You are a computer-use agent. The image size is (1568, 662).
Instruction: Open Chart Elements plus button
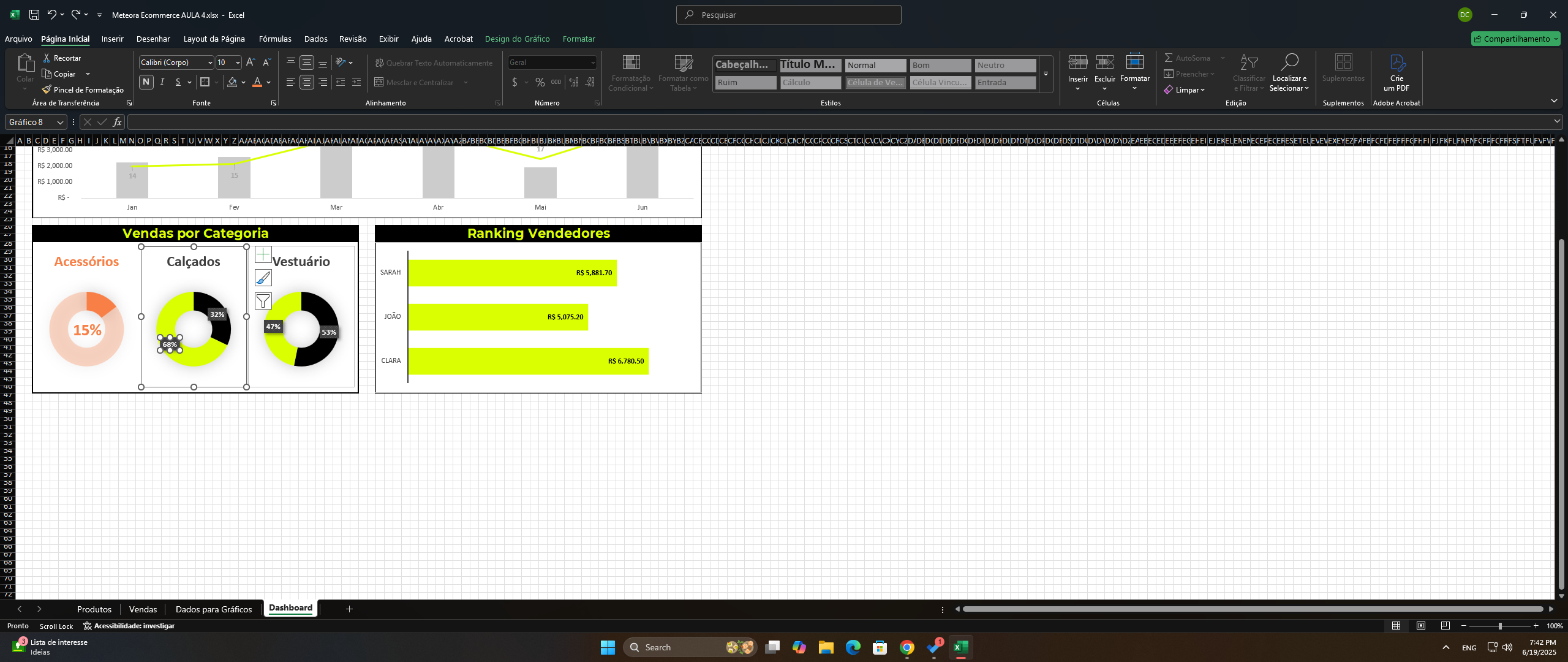(x=263, y=254)
